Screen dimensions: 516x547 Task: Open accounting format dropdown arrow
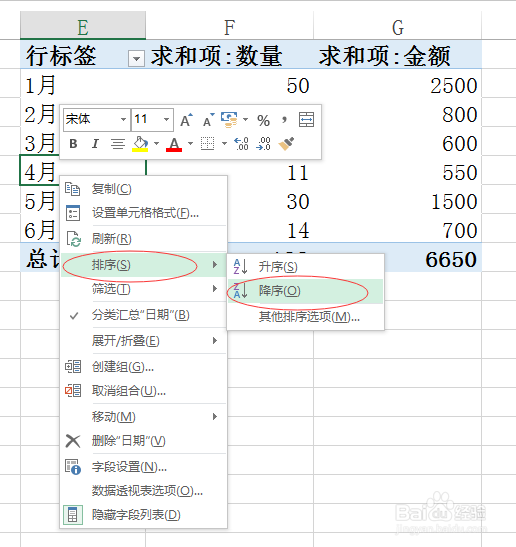tap(246, 119)
